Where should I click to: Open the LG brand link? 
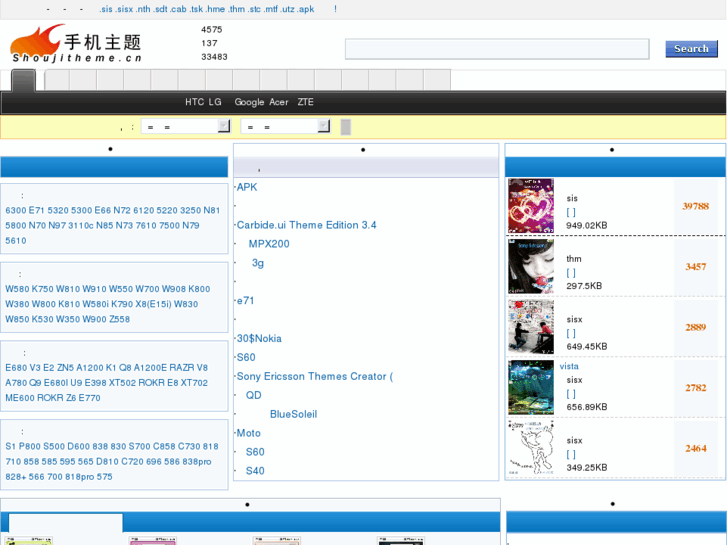pos(215,102)
